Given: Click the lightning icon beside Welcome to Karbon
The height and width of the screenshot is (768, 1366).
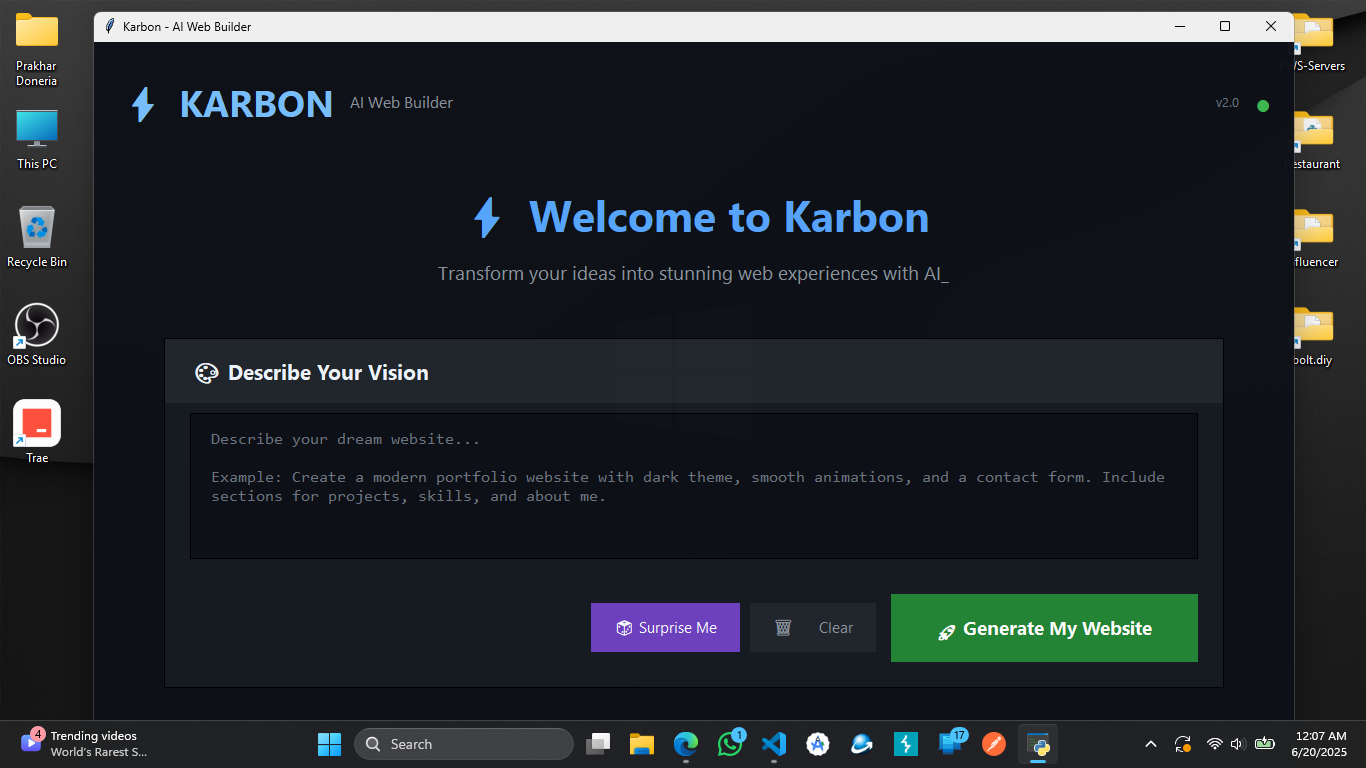Looking at the screenshot, I should pyautogui.click(x=487, y=217).
